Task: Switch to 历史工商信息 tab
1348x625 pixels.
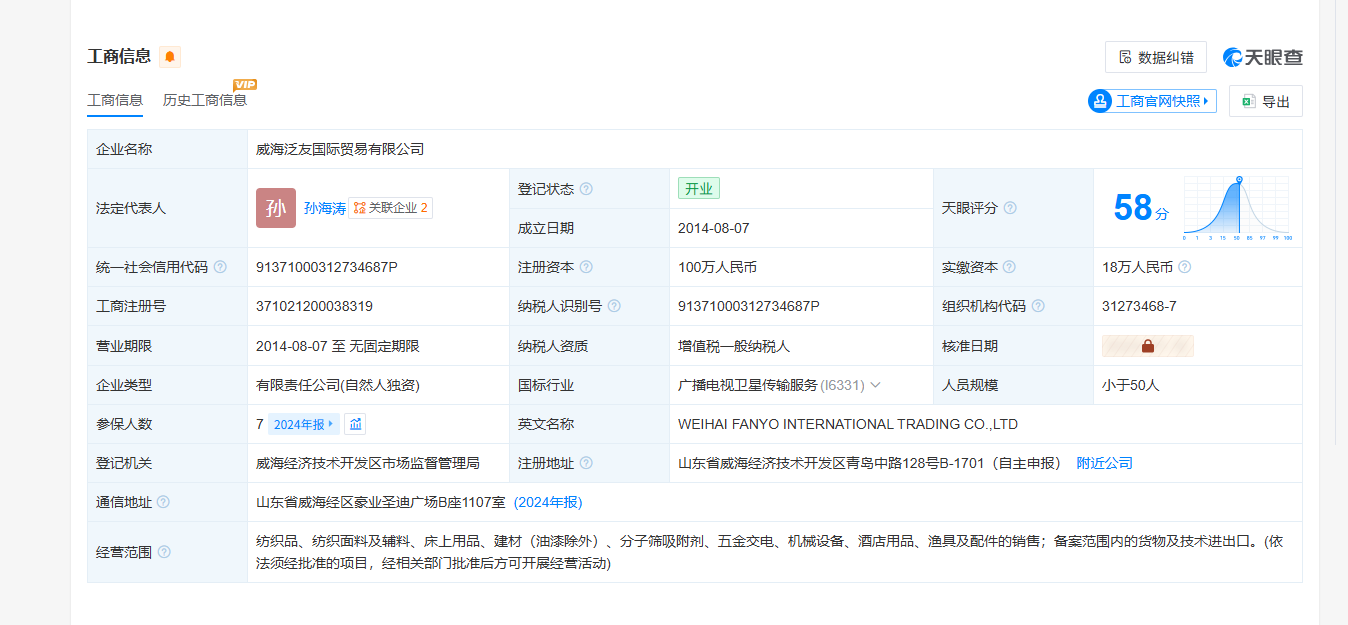Action: (205, 100)
